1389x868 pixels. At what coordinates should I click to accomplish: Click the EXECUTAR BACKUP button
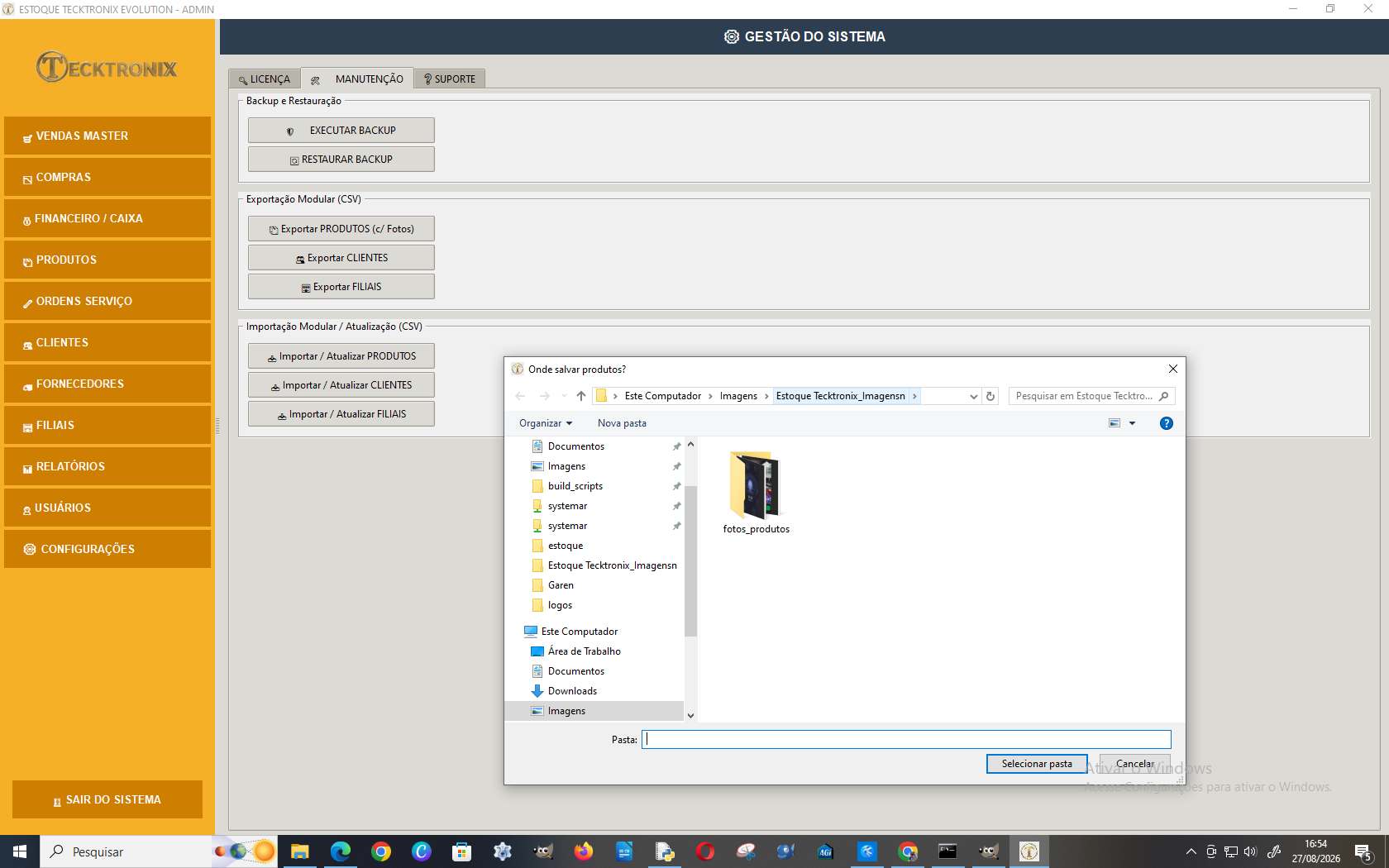pyautogui.click(x=341, y=130)
